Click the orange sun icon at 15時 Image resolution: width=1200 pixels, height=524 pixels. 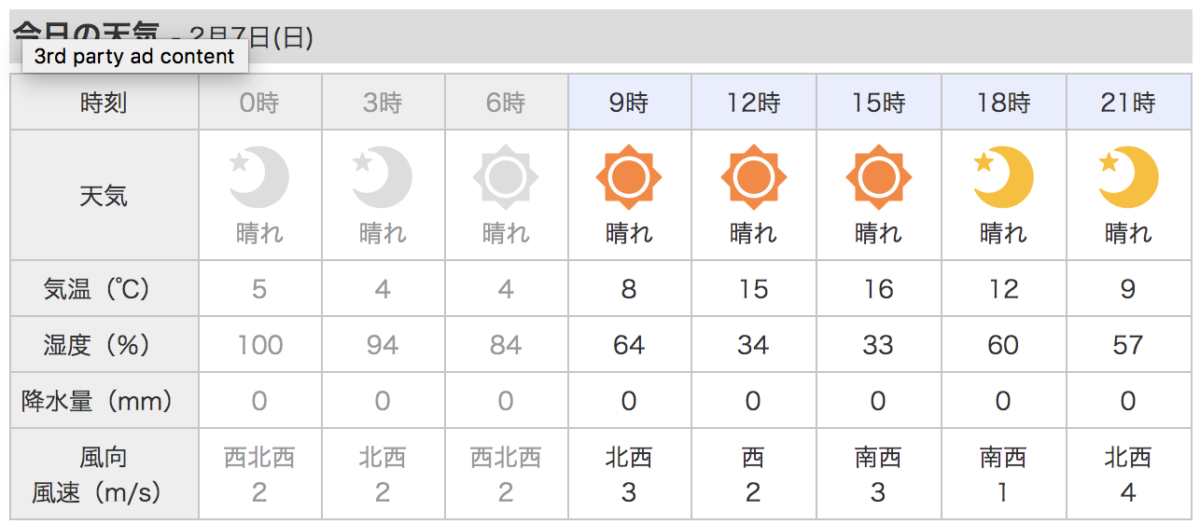click(878, 178)
